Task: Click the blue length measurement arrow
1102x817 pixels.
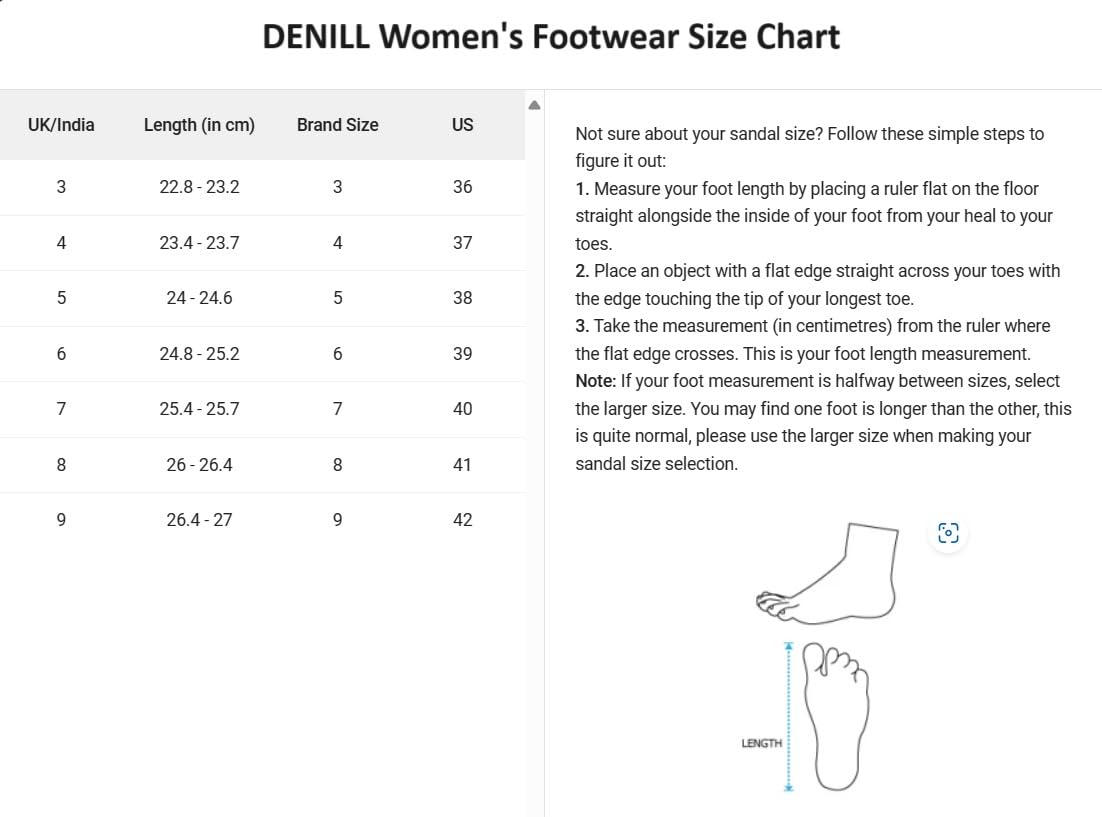Action: point(788,717)
